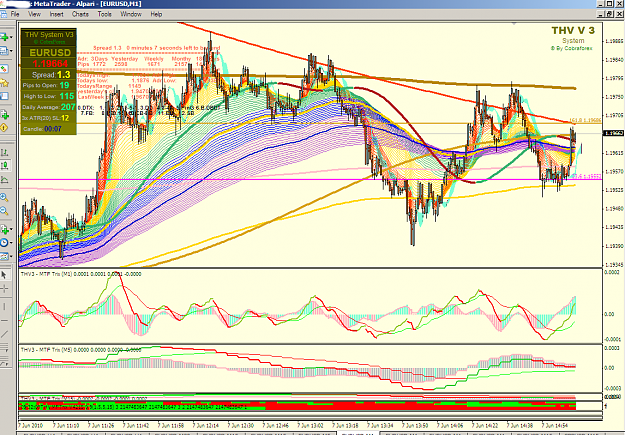Switch to bar chart display
Viewport: 625px width, 435px height.
(x=4, y=152)
